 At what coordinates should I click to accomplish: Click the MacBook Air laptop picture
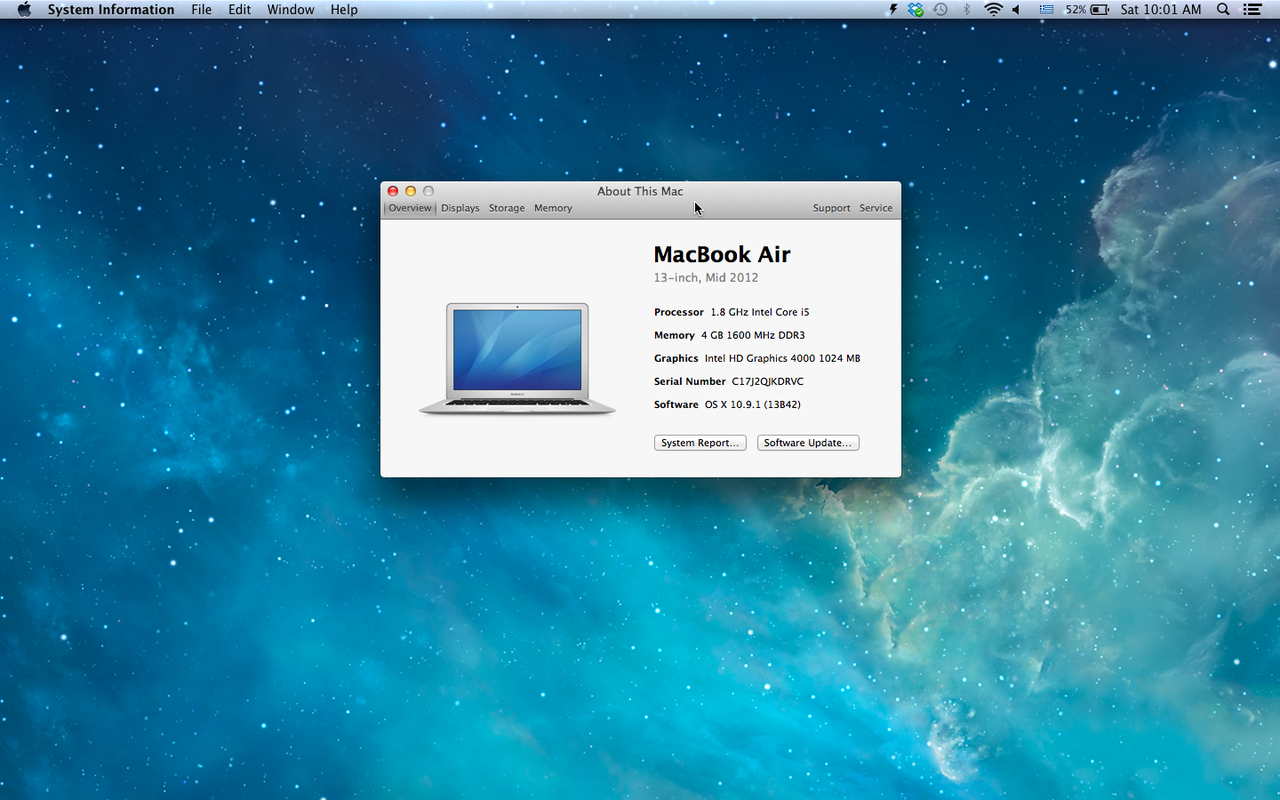(517, 359)
